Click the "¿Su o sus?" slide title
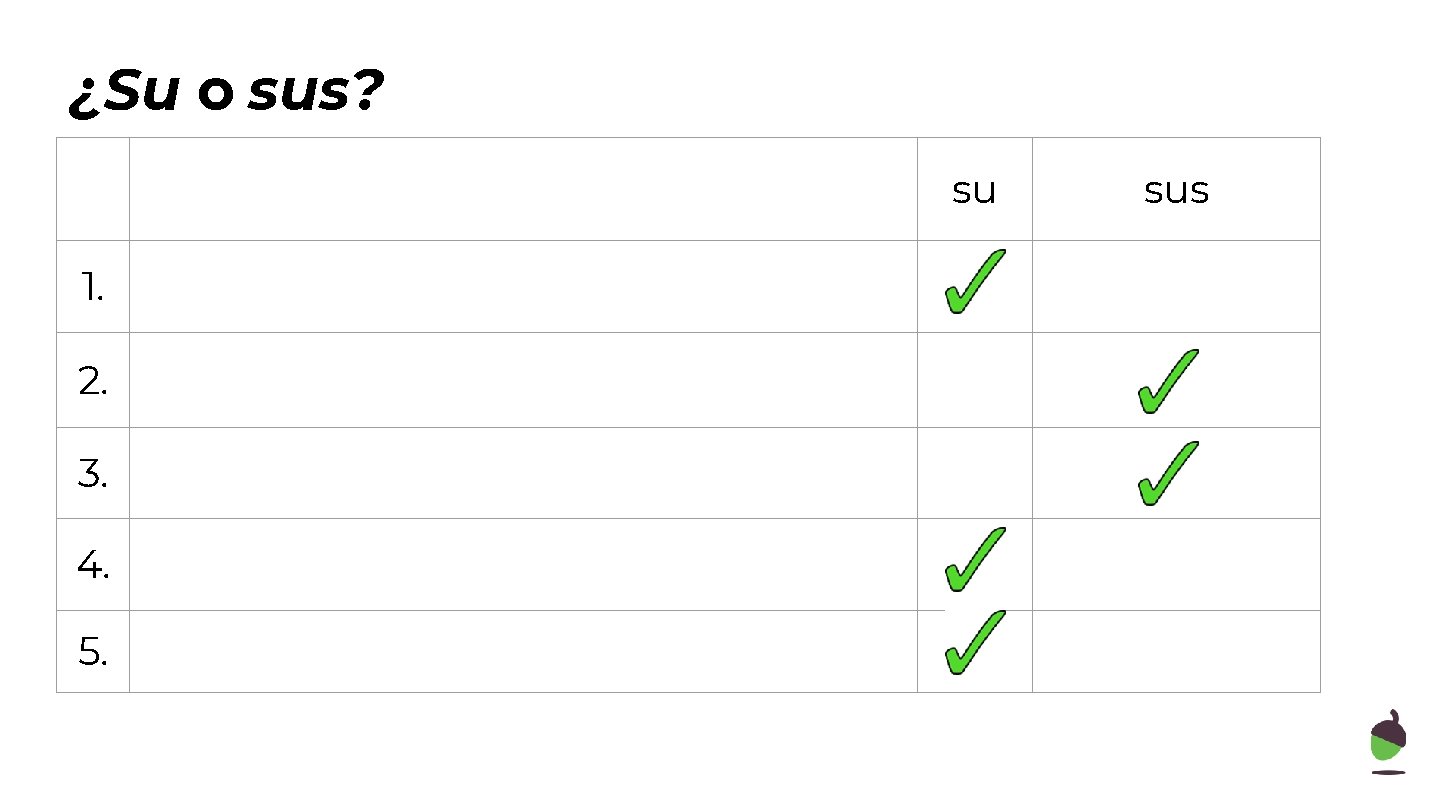 225,94
